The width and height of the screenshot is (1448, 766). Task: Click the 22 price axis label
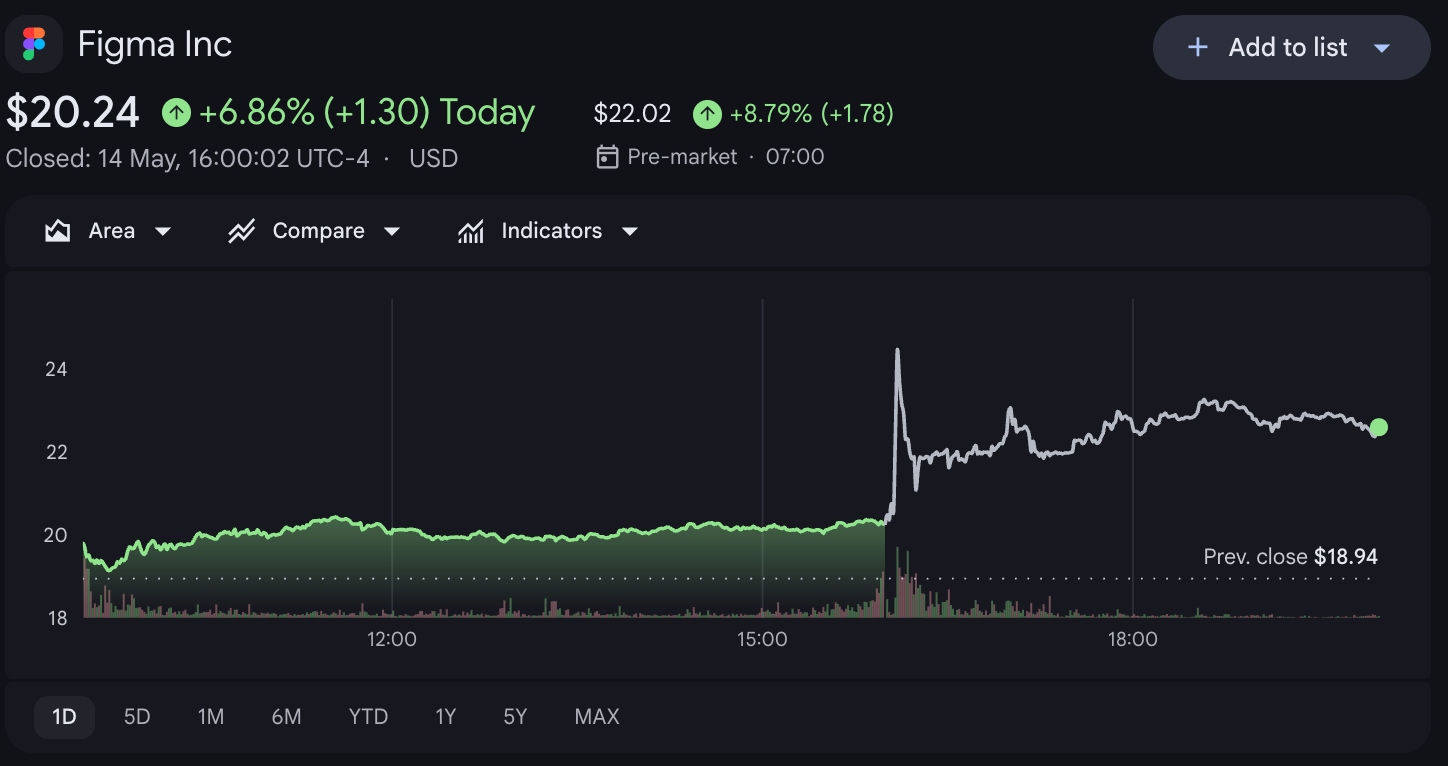56,453
